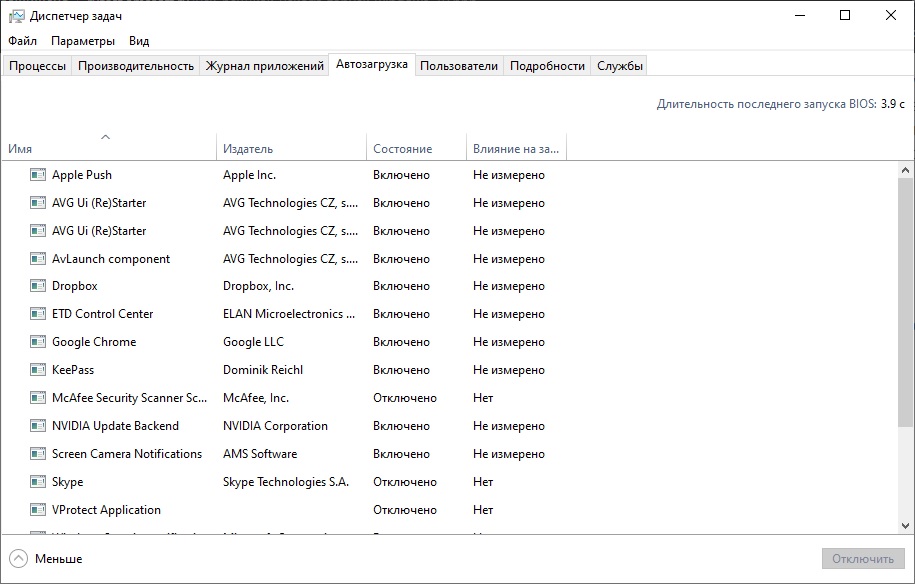Click the NVIDIA Update Backend icon
Screen dimensions: 915x584
38,426
